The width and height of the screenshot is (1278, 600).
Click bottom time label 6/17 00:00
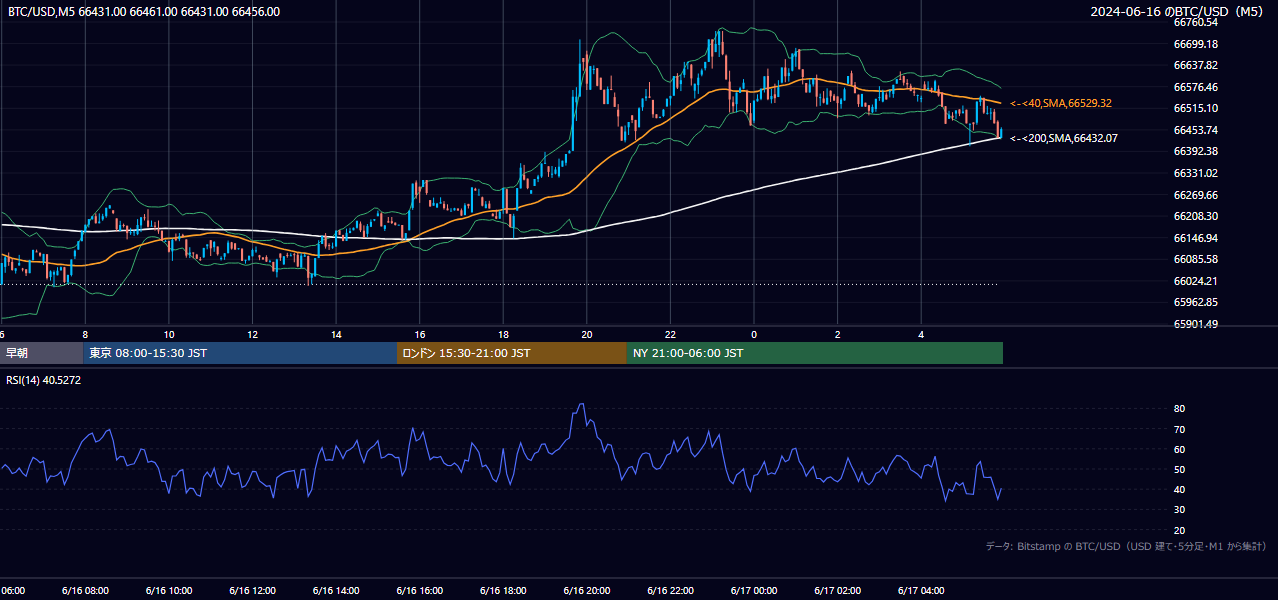click(x=754, y=591)
